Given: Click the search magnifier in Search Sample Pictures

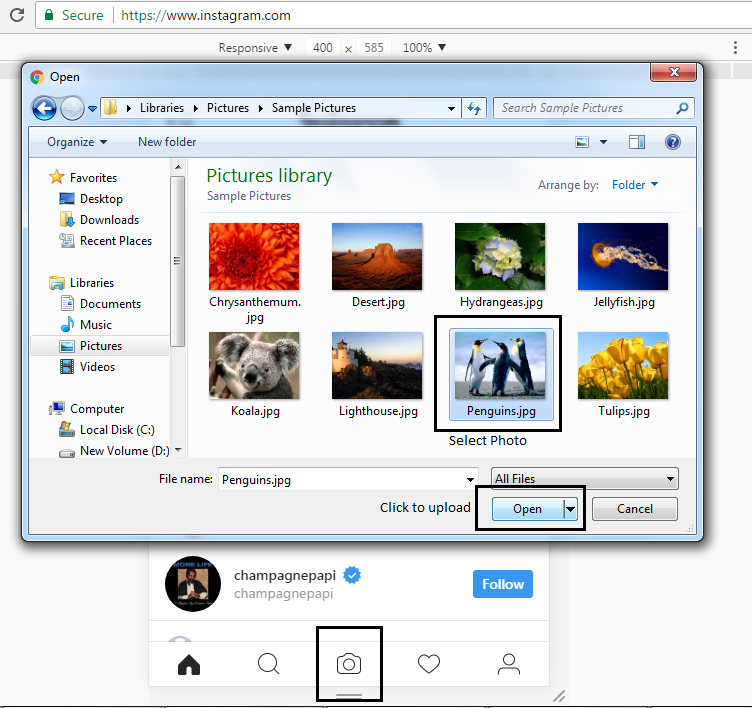Looking at the screenshot, I should coord(682,108).
